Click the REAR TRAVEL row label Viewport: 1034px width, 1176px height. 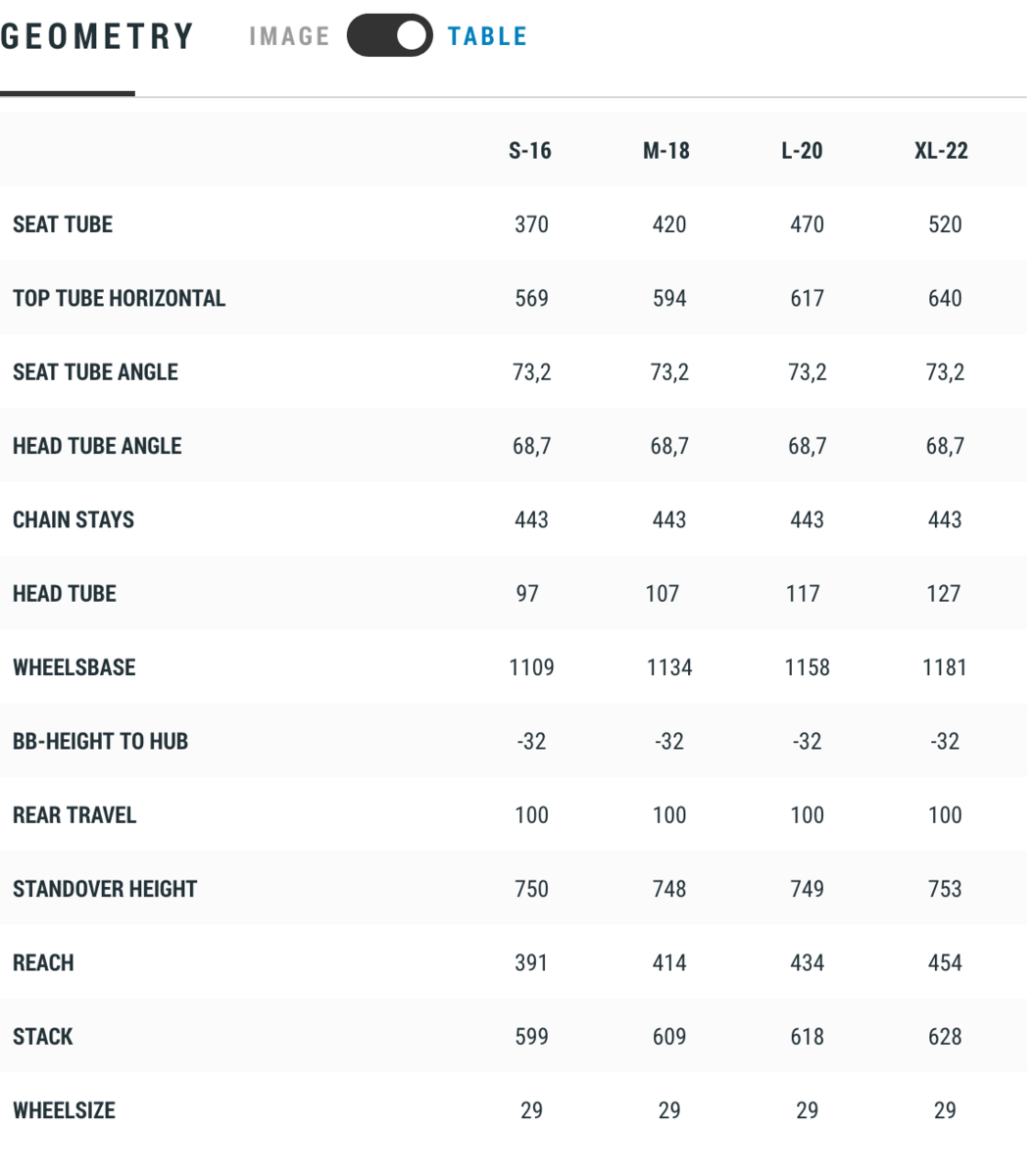(74, 815)
